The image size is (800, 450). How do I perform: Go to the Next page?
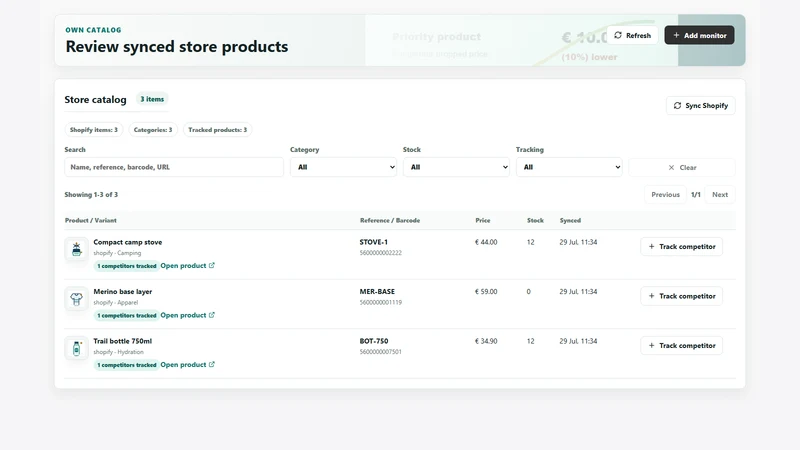(720, 194)
